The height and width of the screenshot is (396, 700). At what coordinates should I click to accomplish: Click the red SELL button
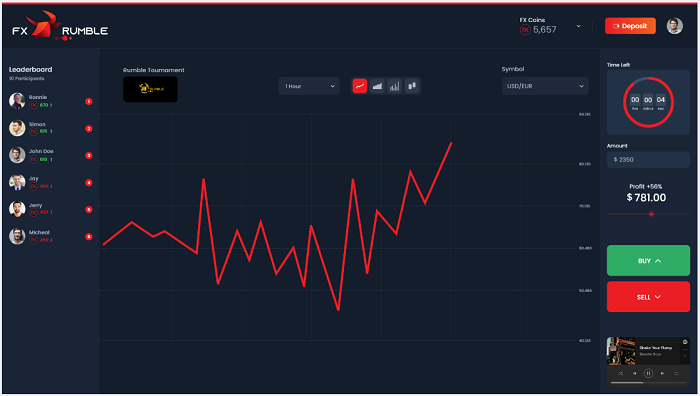(x=648, y=297)
